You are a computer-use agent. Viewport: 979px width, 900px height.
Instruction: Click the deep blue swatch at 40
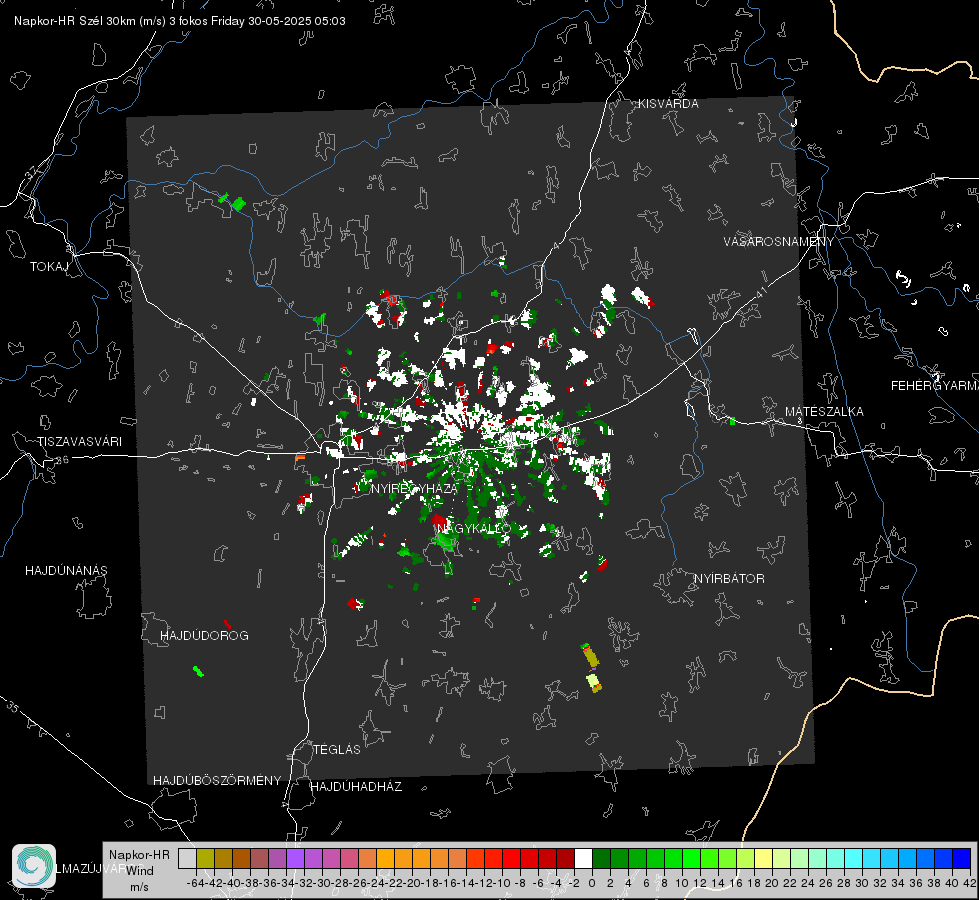pos(961,858)
